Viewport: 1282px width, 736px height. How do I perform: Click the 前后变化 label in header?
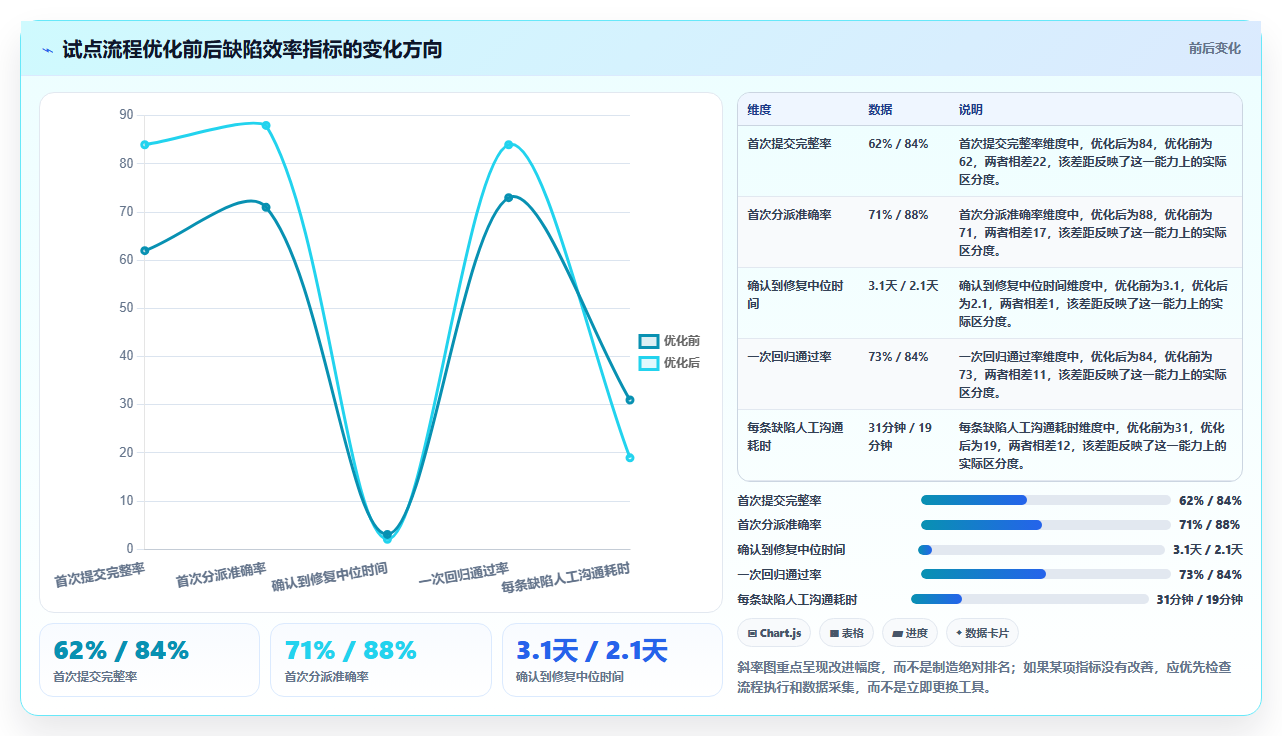click(x=1214, y=48)
